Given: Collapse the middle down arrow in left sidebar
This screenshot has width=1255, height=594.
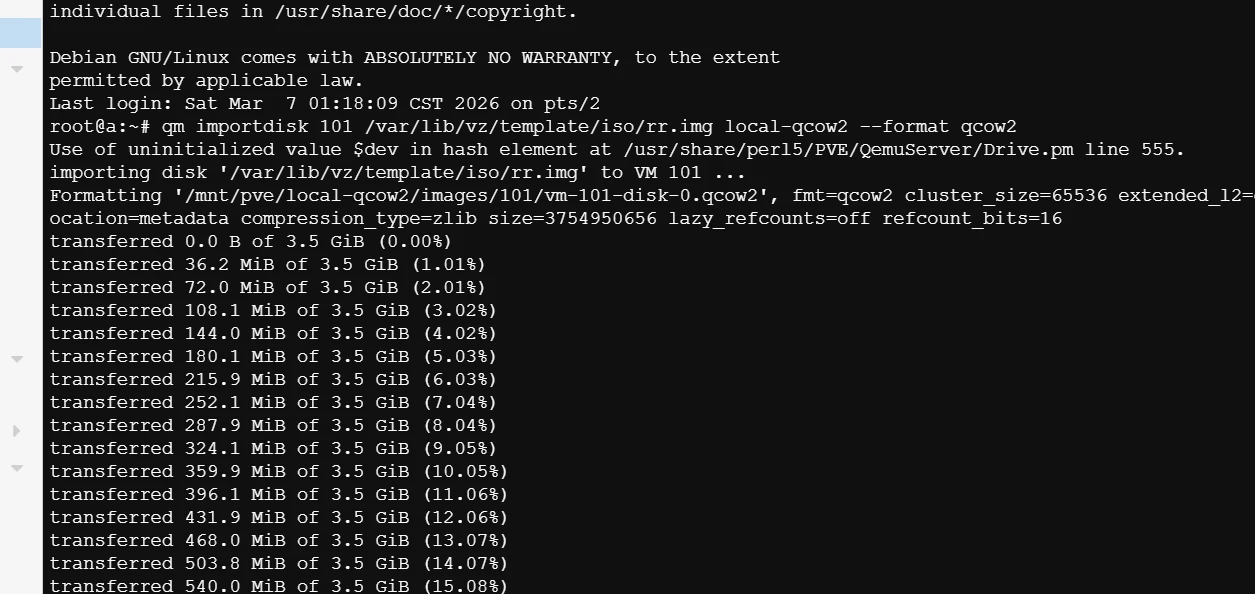Looking at the screenshot, I should 17,358.
